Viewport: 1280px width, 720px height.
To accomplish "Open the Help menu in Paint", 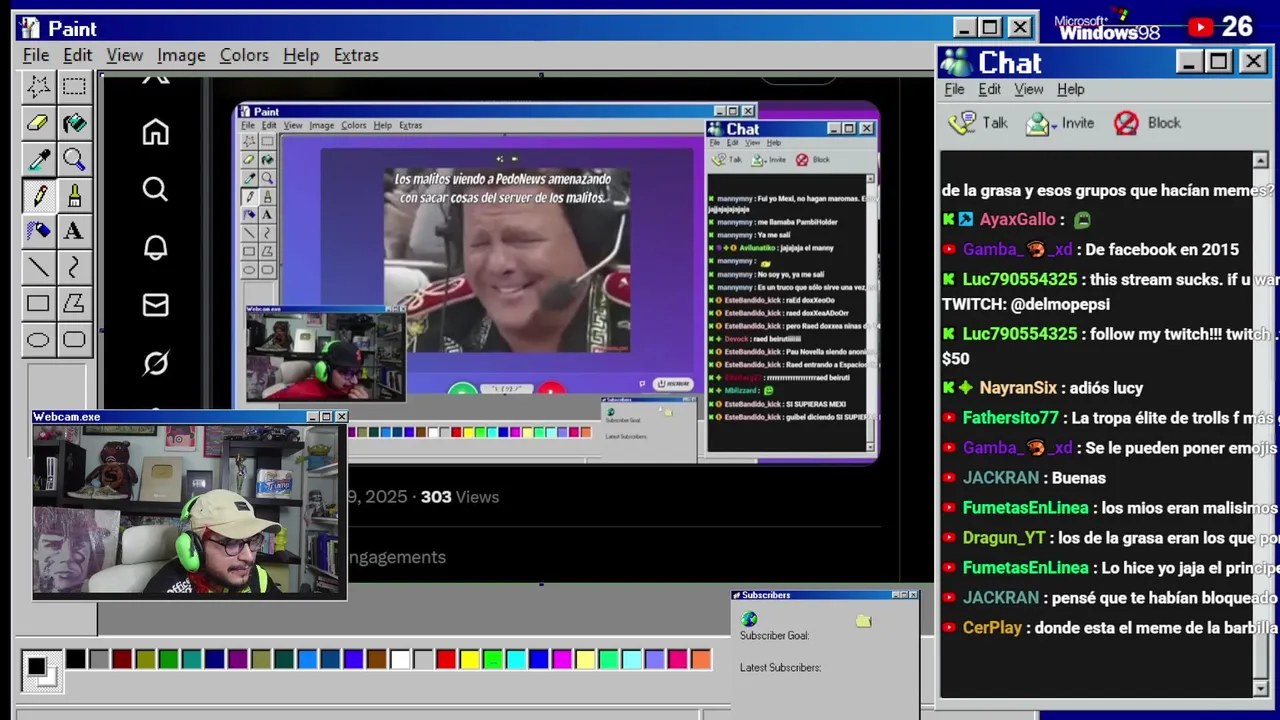I will (300, 55).
